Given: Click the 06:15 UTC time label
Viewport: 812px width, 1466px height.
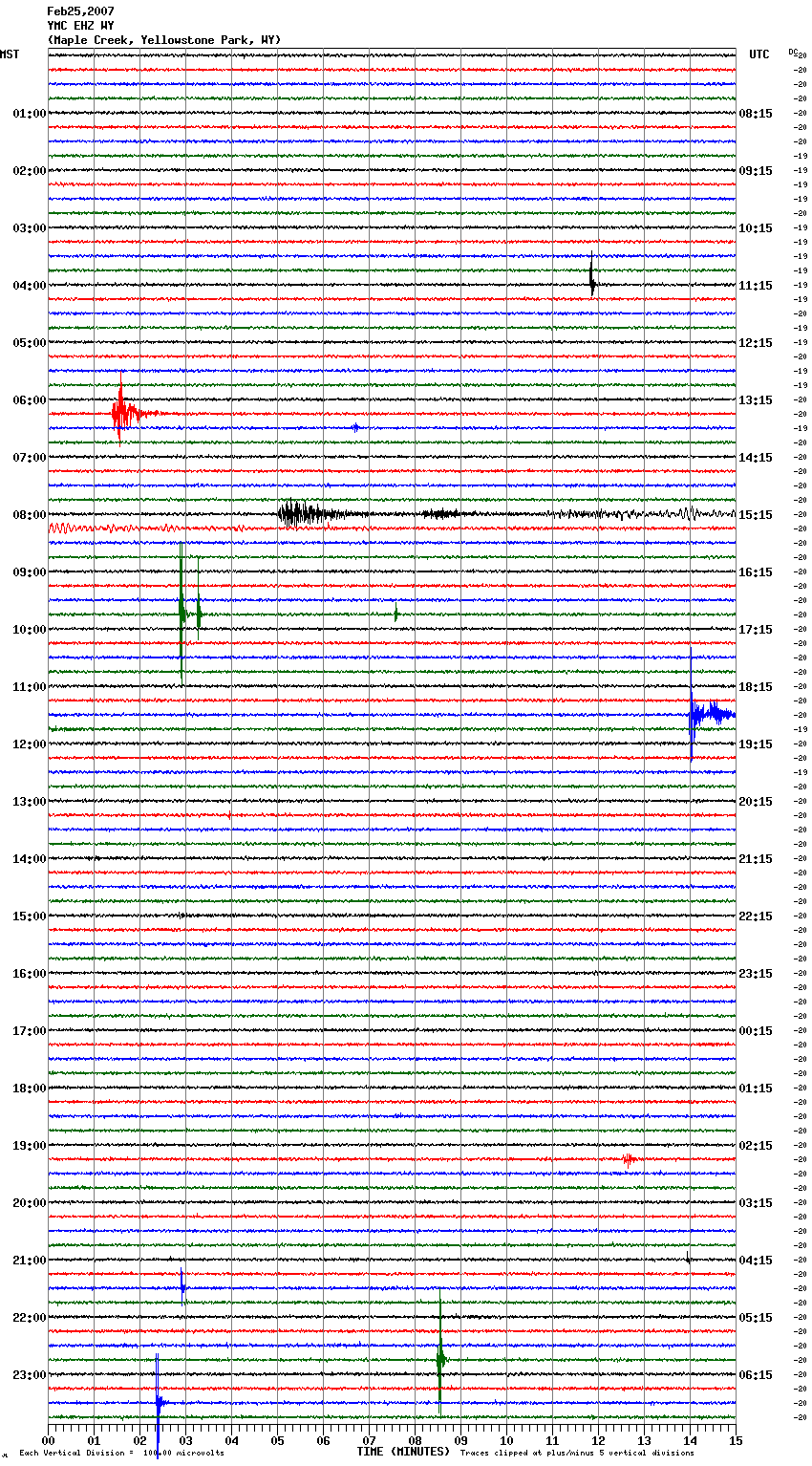Looking at the screenshot, I should (x=756, y=1375).
